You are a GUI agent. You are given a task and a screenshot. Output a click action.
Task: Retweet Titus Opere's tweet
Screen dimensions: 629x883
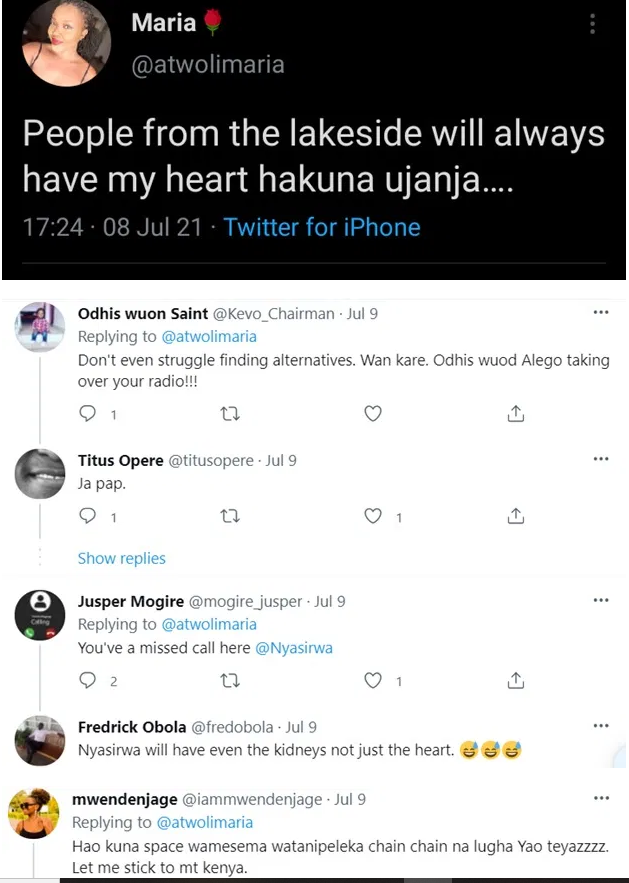click(x=230, y=517)
